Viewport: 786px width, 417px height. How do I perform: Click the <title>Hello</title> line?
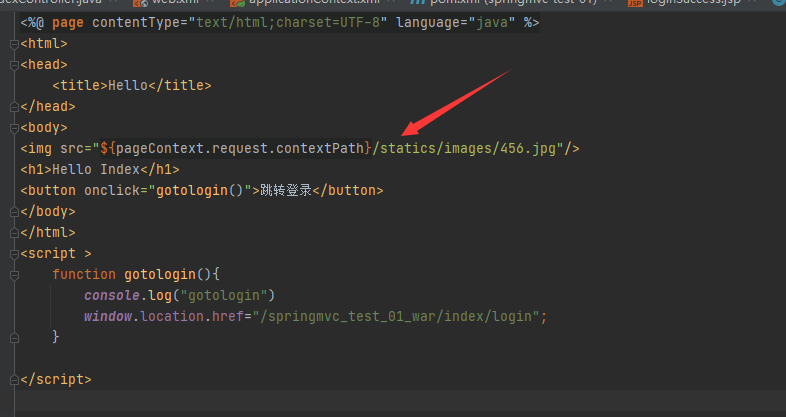click(x=132, y=86)
